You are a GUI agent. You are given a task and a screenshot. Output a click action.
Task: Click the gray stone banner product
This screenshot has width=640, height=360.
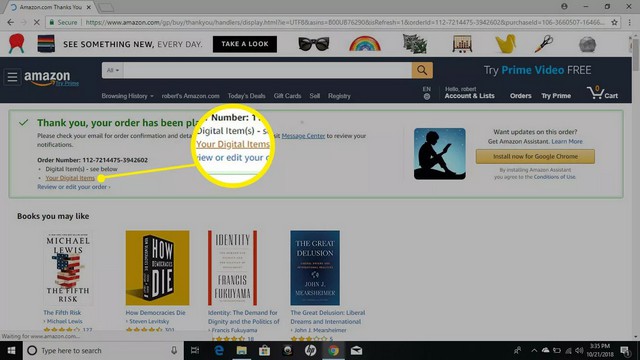tap(587, 44)
